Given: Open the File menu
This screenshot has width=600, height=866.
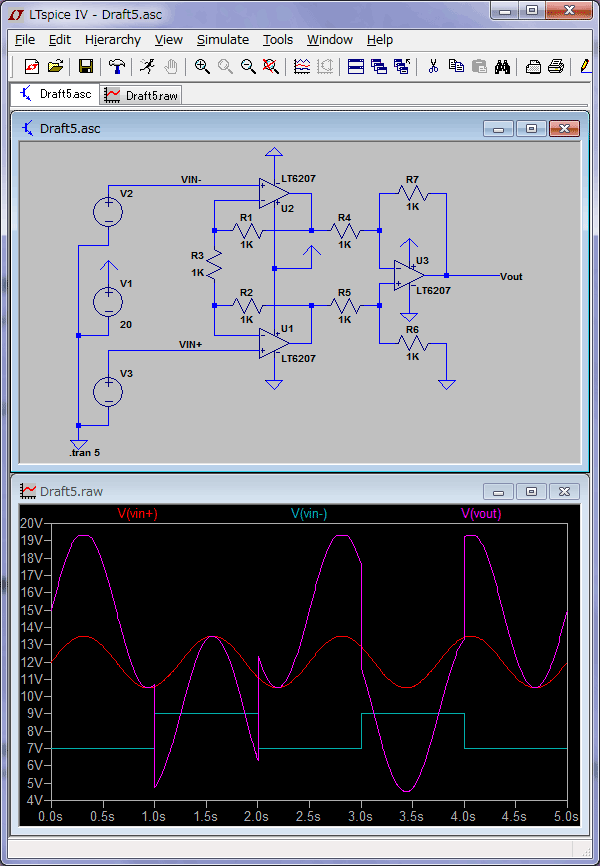Looking at the screenshot, I should tap(25, 40).
